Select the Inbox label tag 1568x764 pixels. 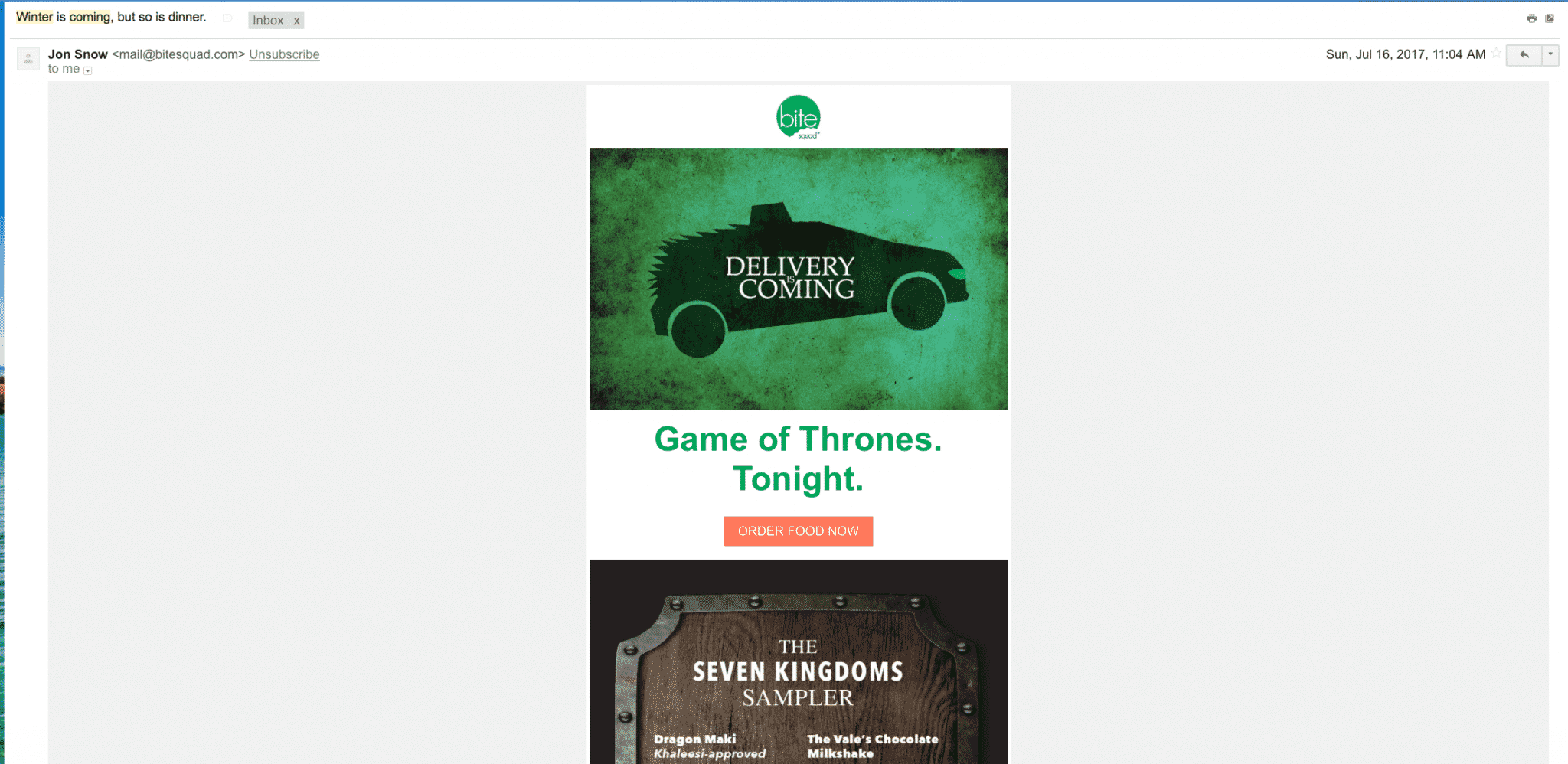pyautogui.click(x=268, y=21)
